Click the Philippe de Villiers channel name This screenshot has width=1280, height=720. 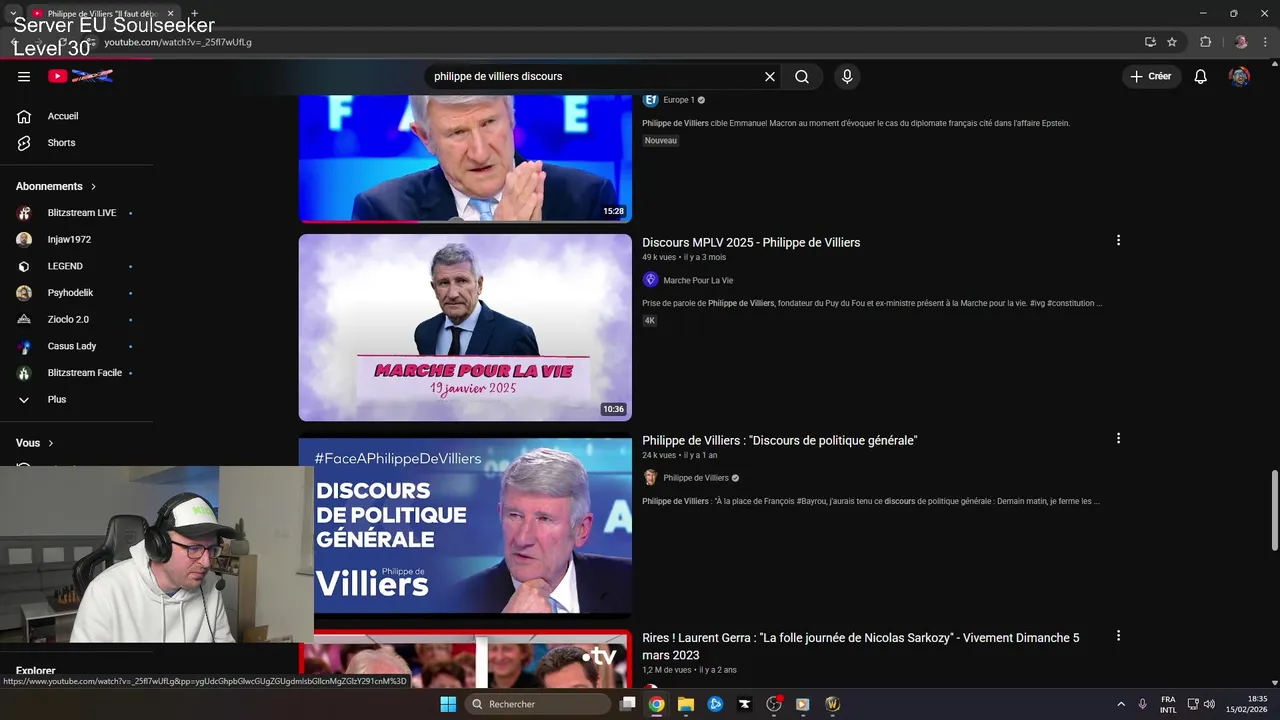click(x=696, y=478)
